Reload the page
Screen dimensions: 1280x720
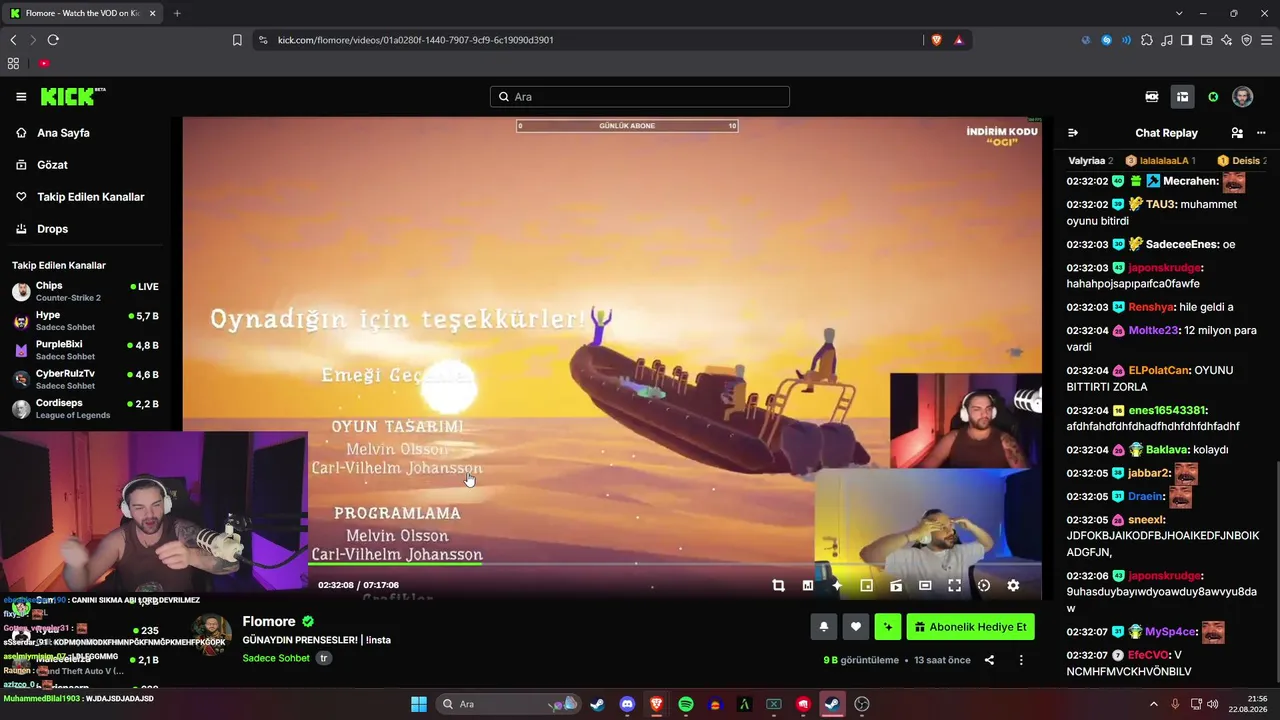53,40
